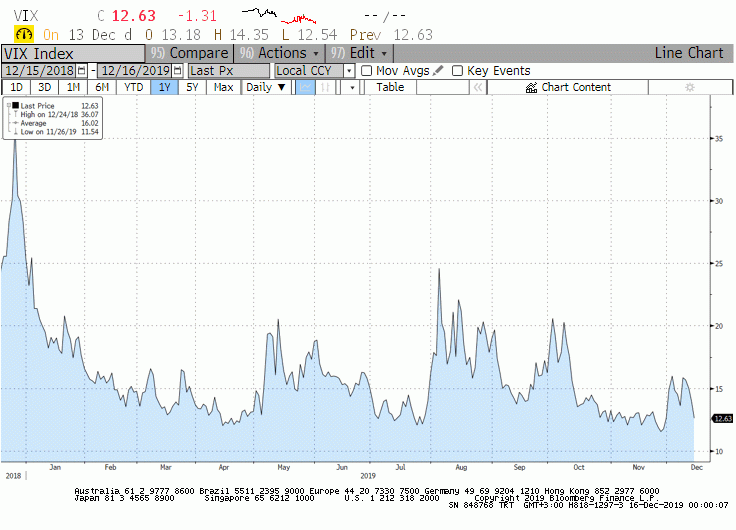Open the Chart Content panel

[568, 87]
